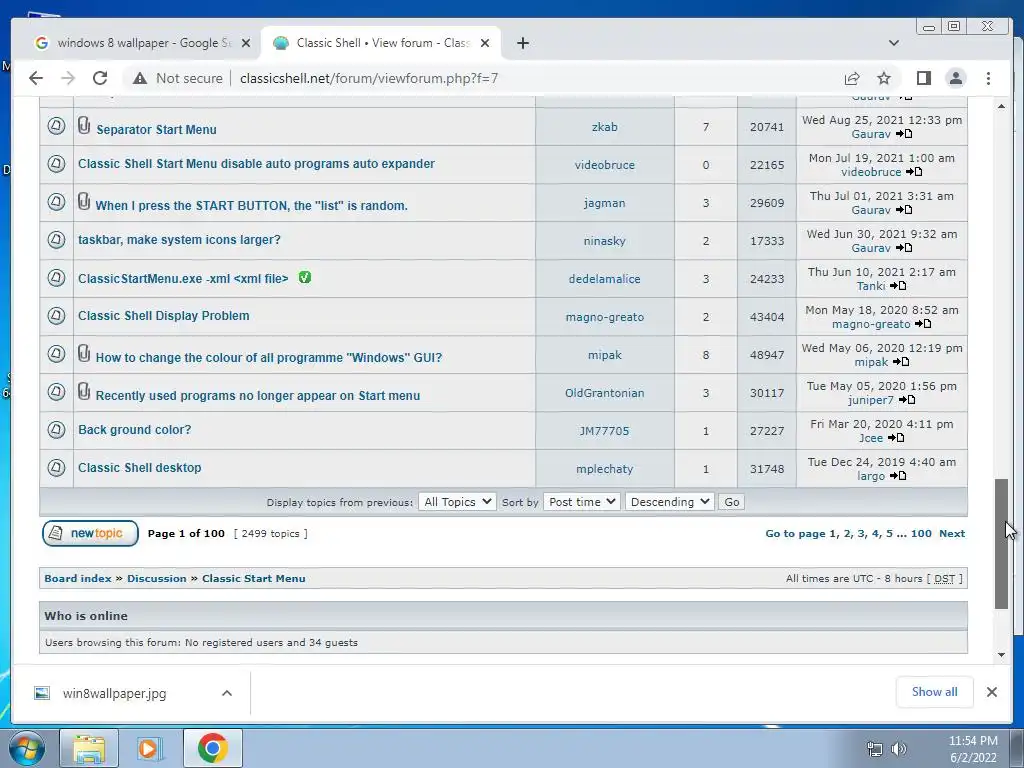This screenshot has height=768, width=1024.
Task: Click topic status icon for Separator Start Menu
Action: click(56, 125)
